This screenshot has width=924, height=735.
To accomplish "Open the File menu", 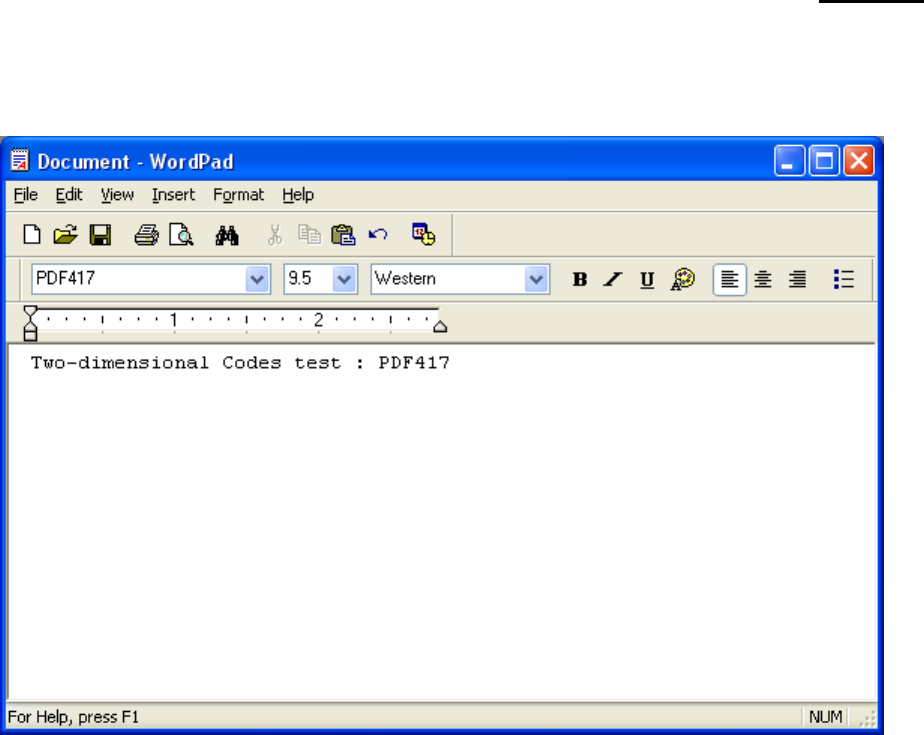I will pyautogui.click(x=25, y=195).
